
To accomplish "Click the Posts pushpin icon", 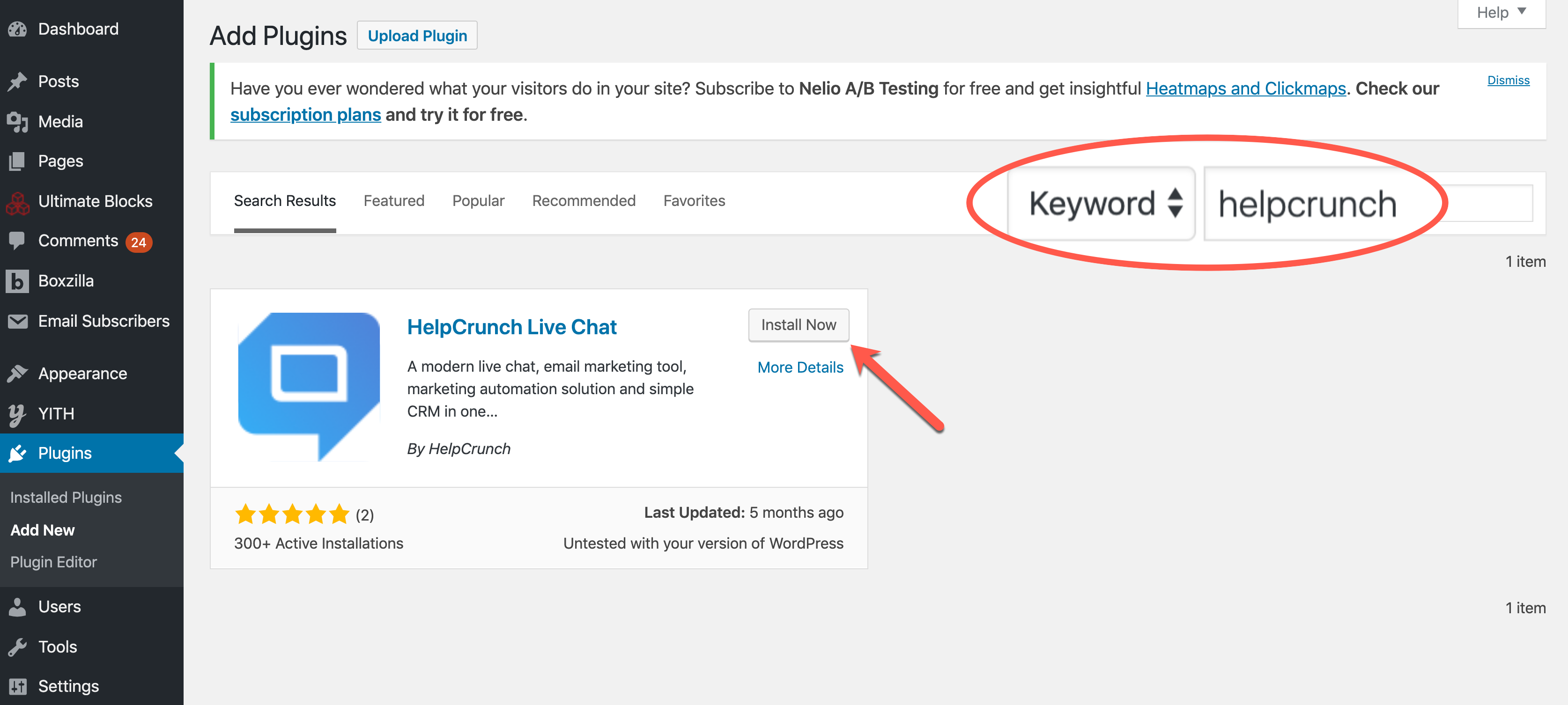I will (x=18, y=81).
